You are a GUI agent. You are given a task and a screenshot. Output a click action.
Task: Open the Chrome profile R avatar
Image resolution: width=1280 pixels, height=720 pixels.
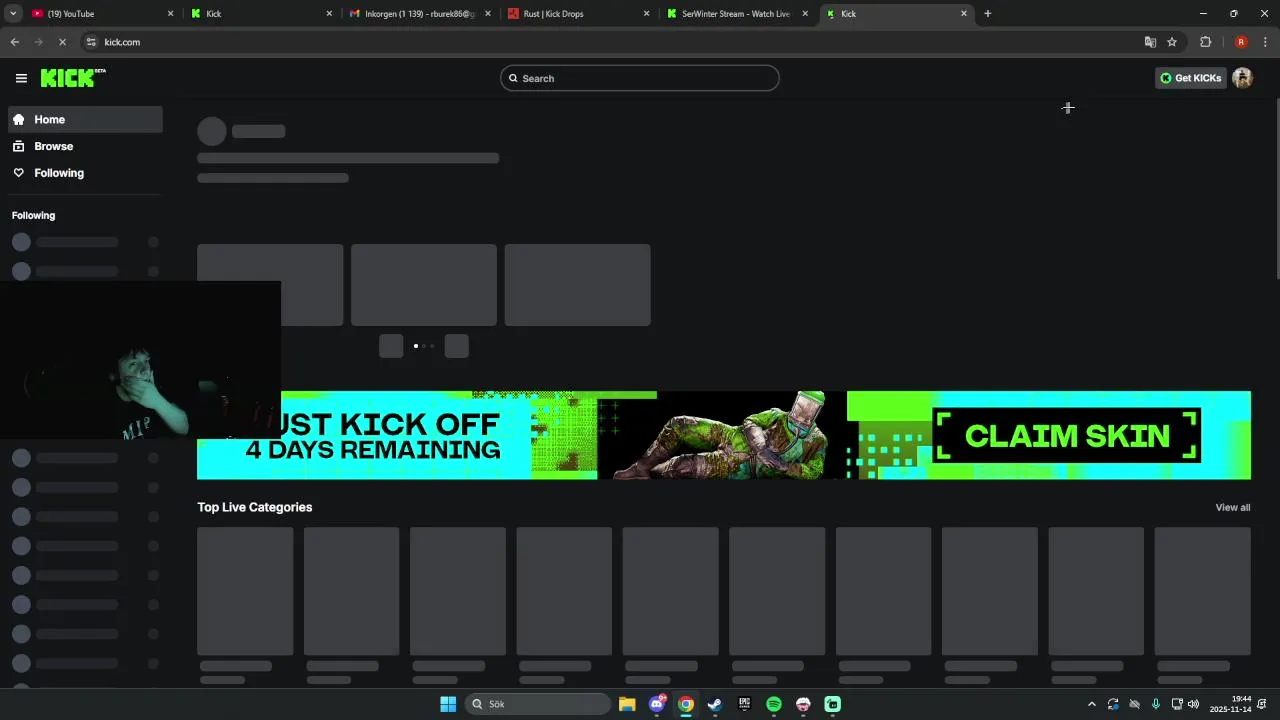(x=1241, y=42)
